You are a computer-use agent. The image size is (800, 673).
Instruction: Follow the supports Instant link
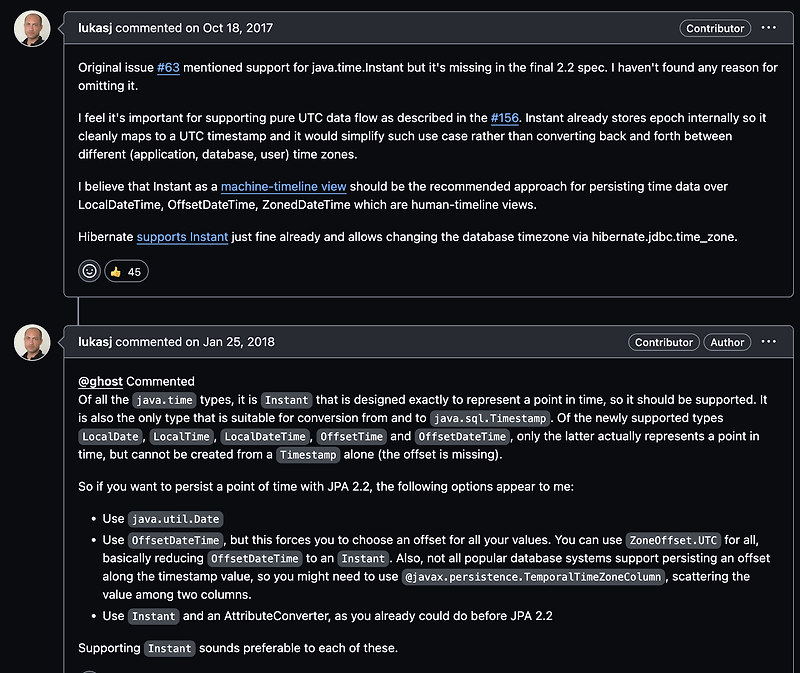(182, 237)
